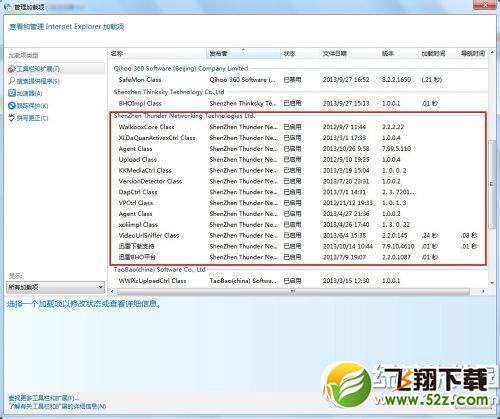Sort by the 发布者 column header
500x419 pixels.
(244, 53)
